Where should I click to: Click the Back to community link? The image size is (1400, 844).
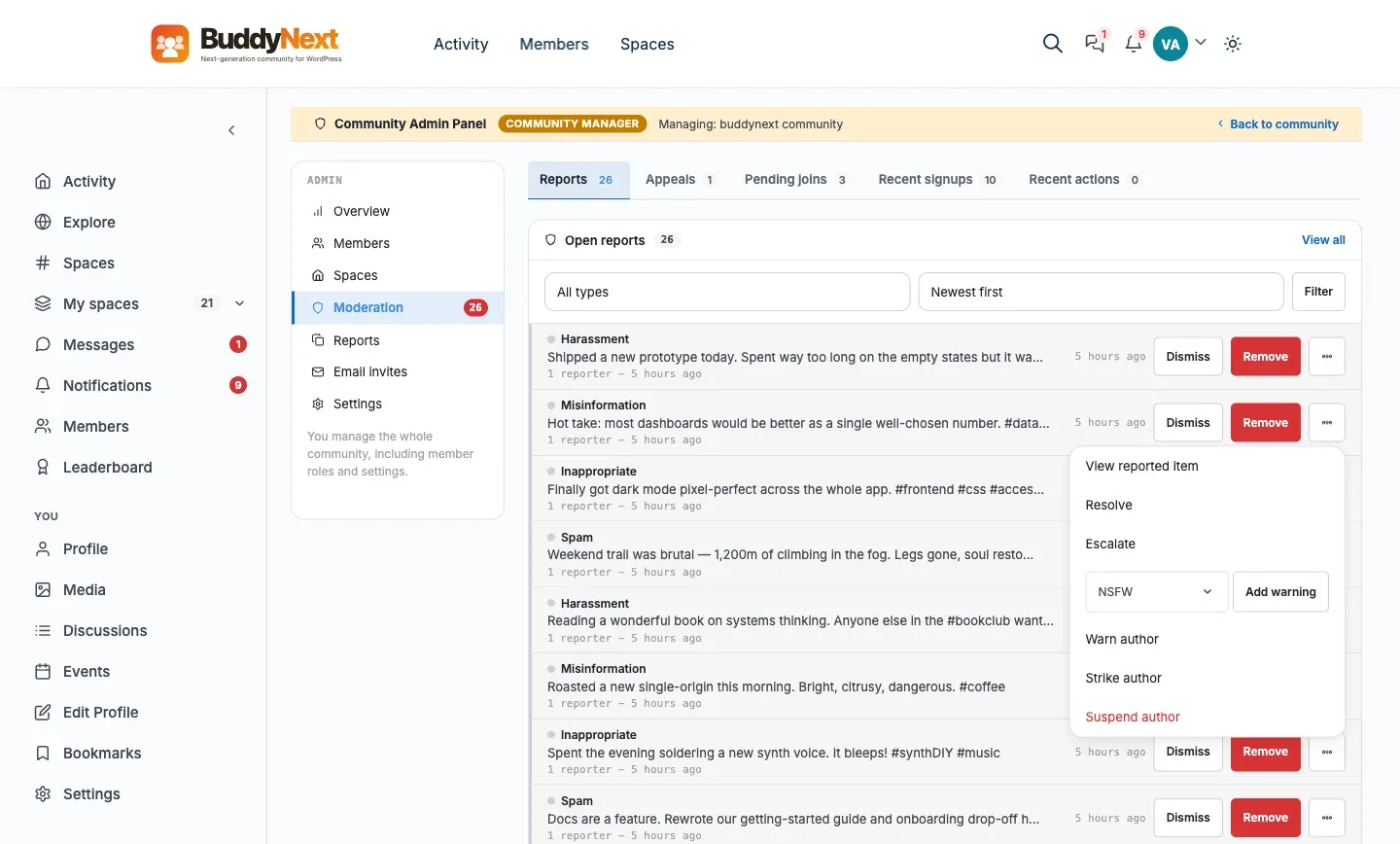click(1277, 124)
